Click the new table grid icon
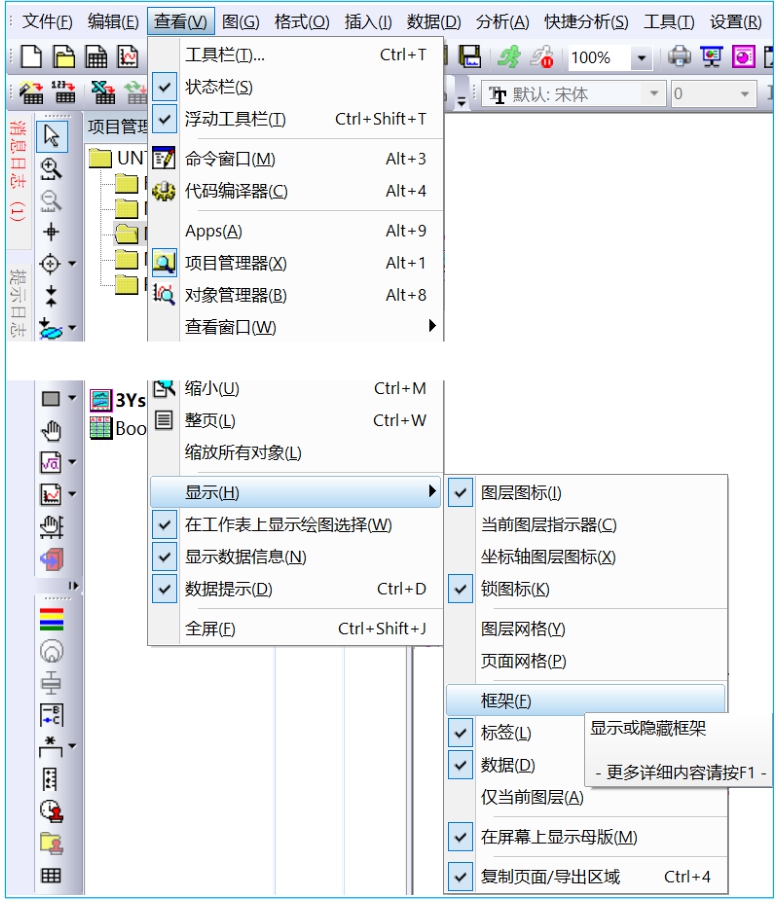Screen dimensions: 782x903 [x=51, y=875]
